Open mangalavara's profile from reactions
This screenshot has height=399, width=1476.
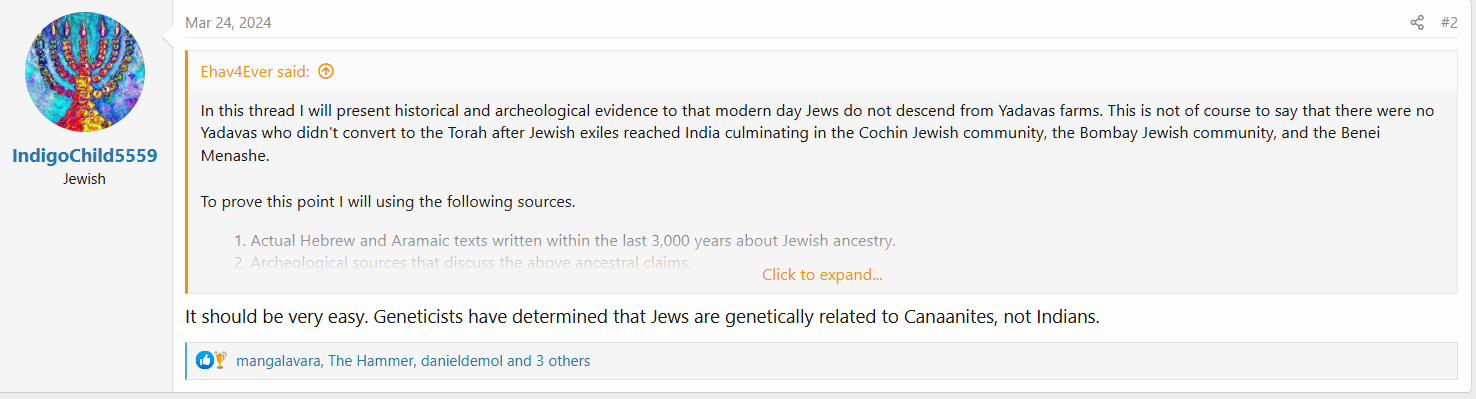coord(278,360)
